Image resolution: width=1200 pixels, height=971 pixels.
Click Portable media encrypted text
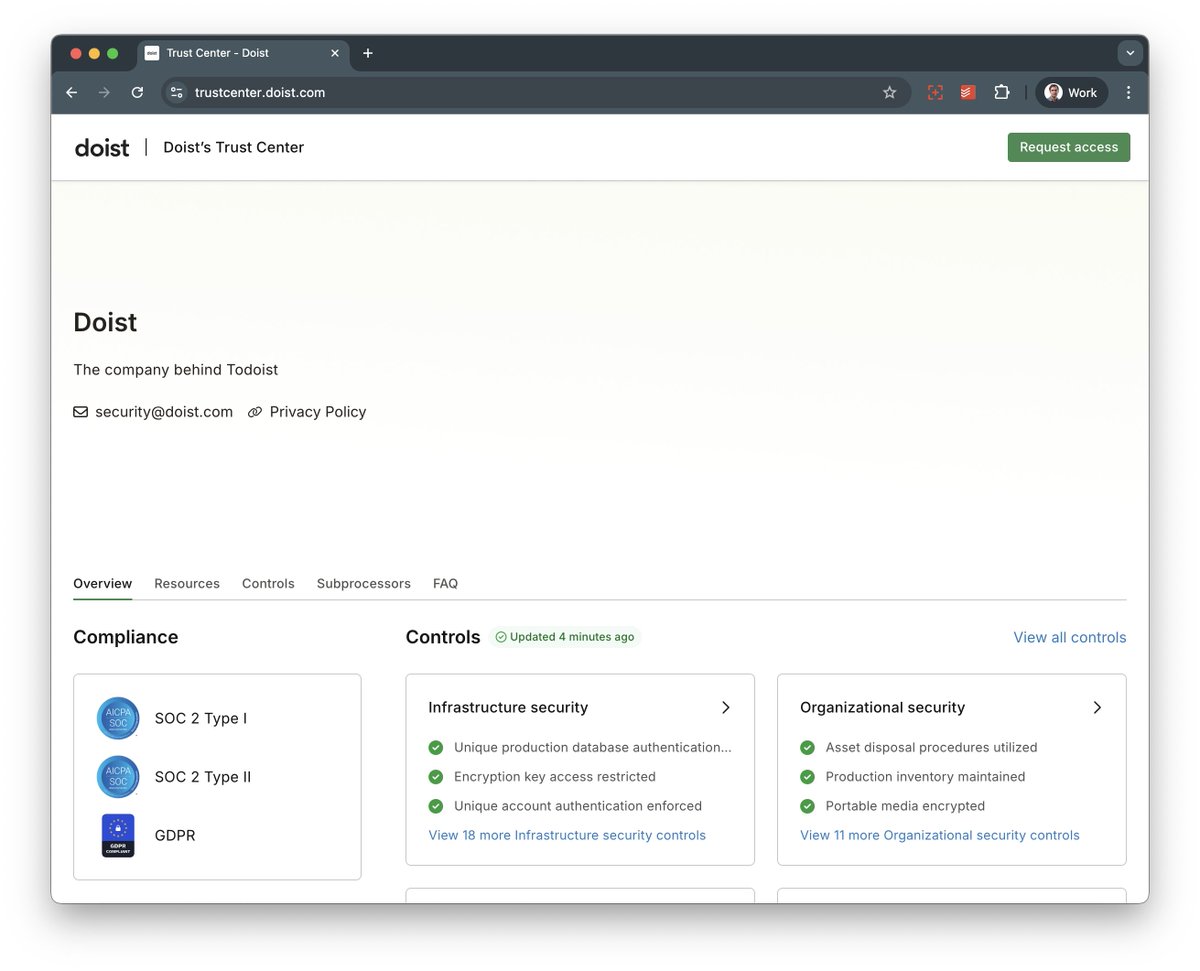coord(905,806)
